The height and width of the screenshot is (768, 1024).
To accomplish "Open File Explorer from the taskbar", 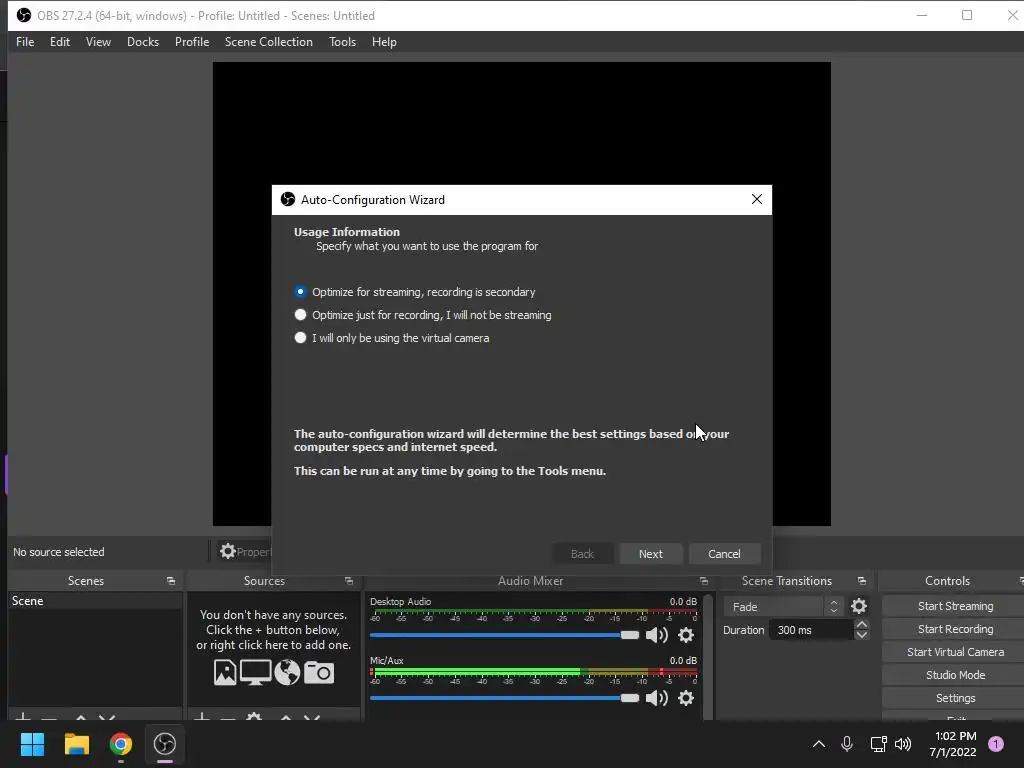I will coord(76,744).
